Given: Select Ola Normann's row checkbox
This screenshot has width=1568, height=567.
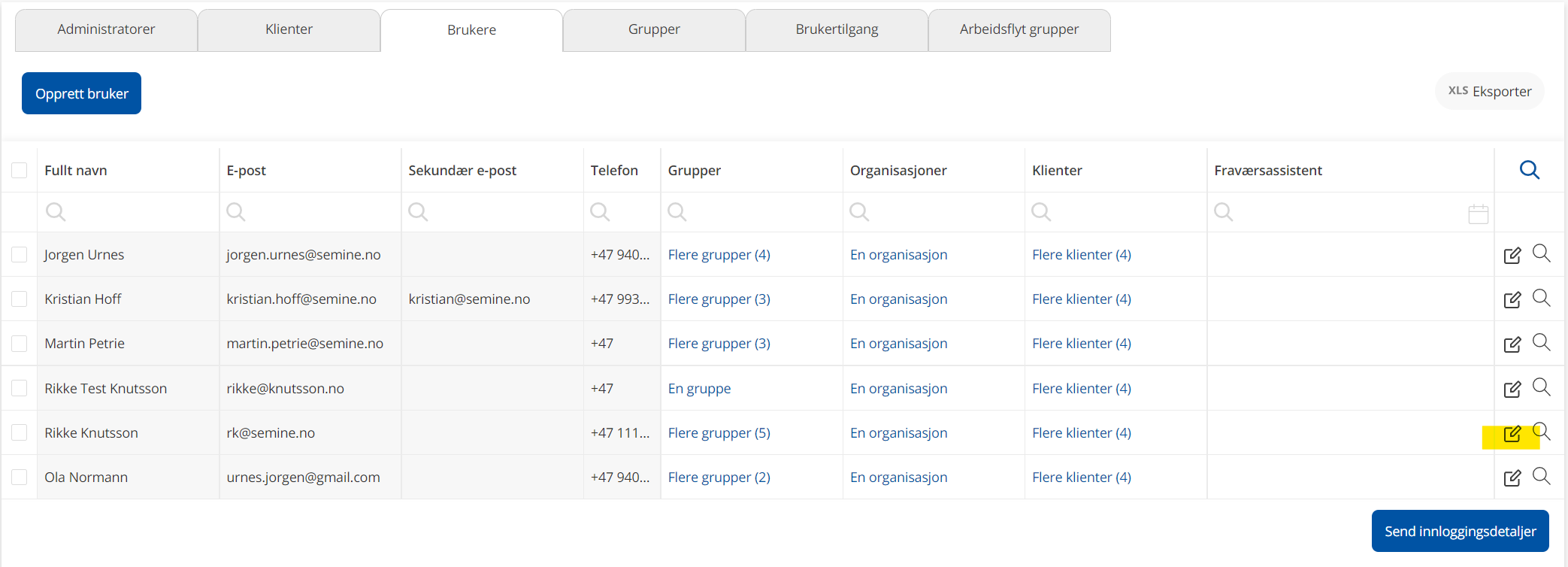Looking at the screenshot, I should pyautogui.click(x=20, y=478).
